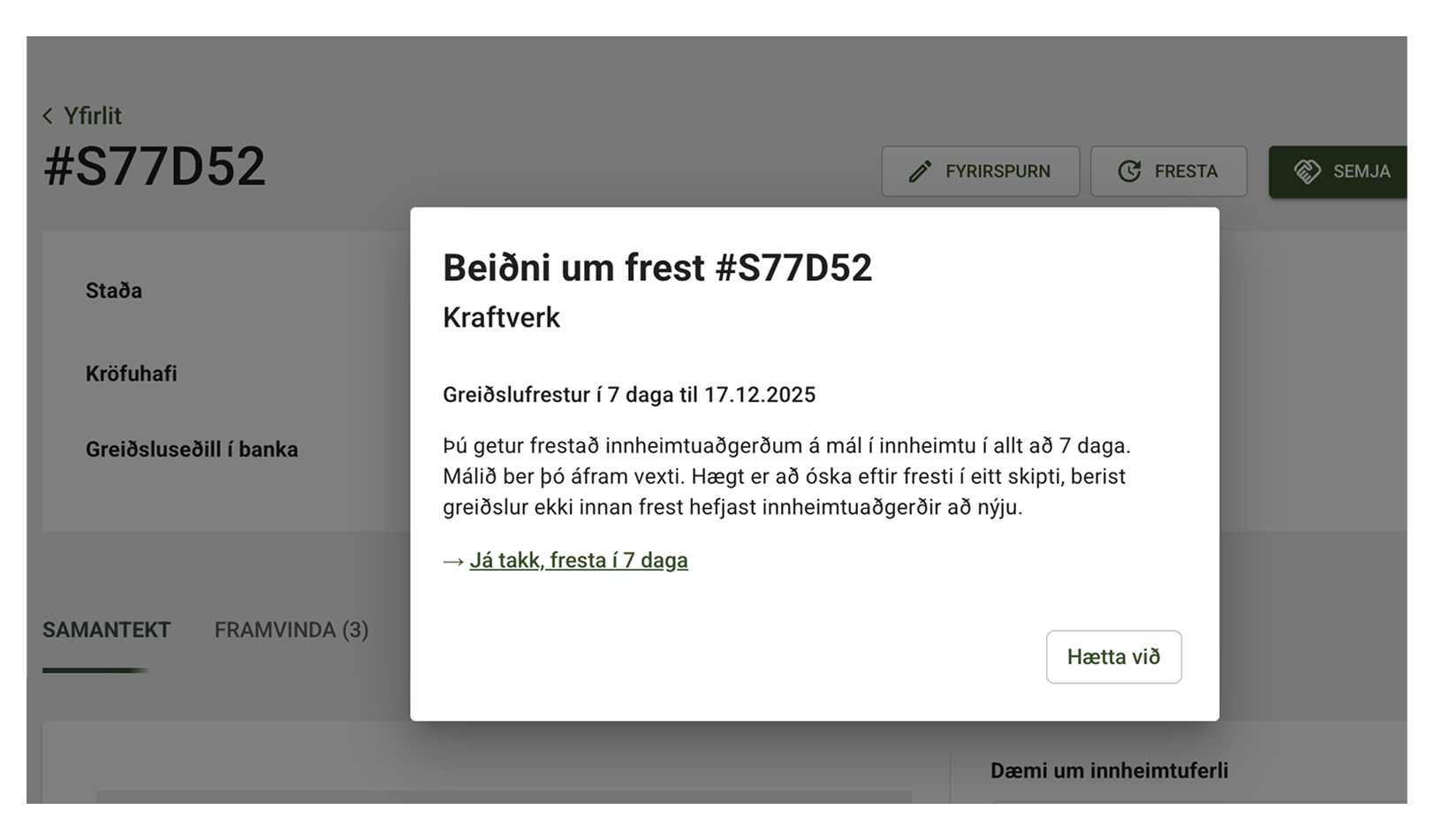Click the paragraph starting with "Þú getur frestað"

point(785,476)
